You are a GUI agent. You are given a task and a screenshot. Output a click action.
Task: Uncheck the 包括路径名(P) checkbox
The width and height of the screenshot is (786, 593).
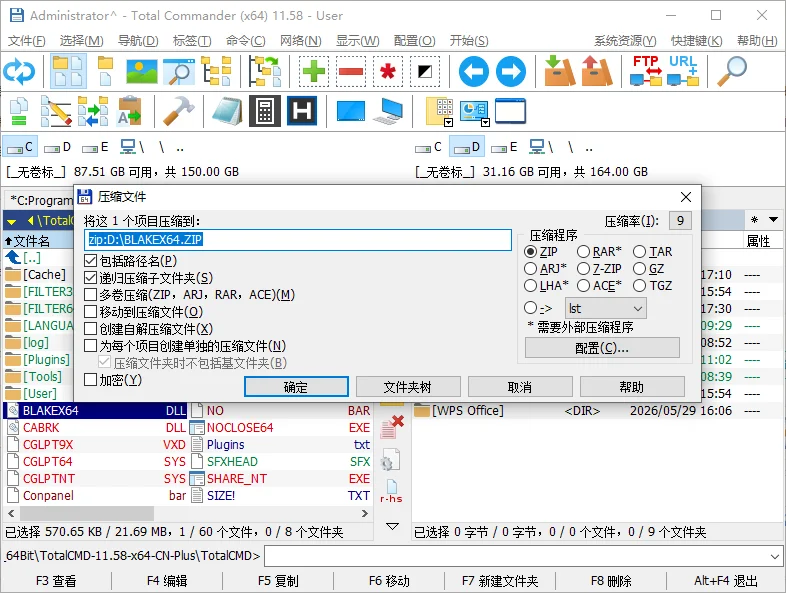(90, 261)
